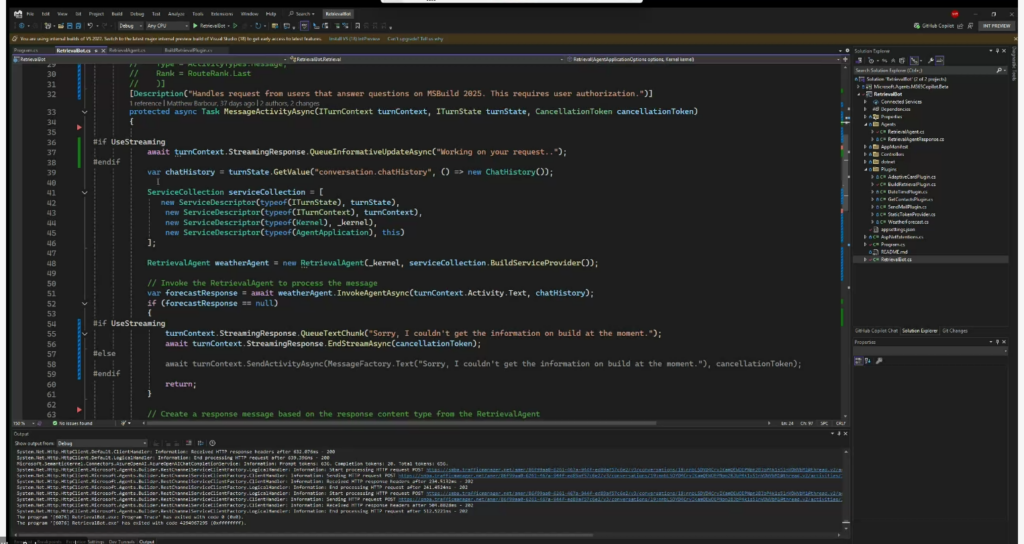Screen dimensions: 1024x544
Task: Start debugging with the green RetrievalBot arrow
Action: click(x=209, y=26)
